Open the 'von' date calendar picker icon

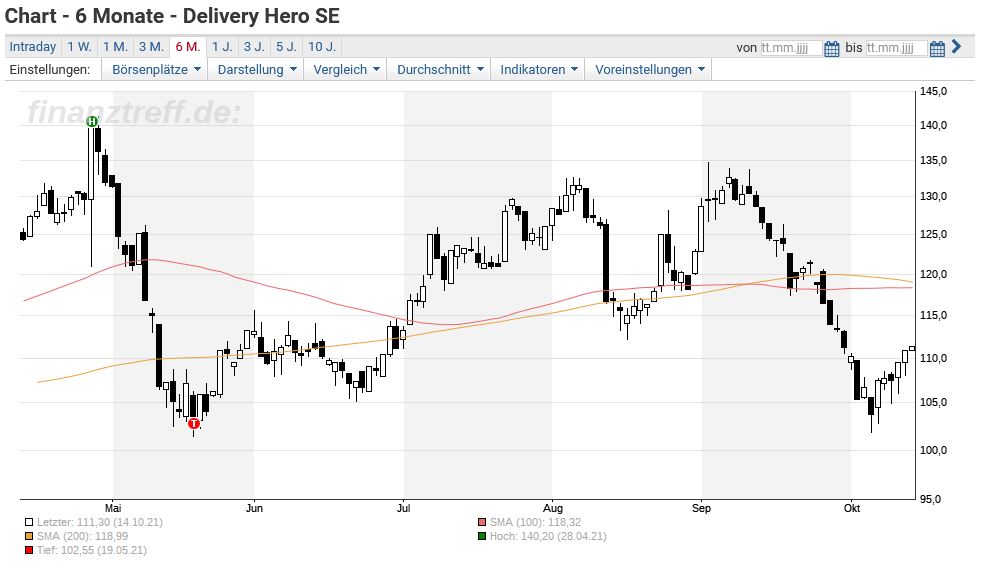[x=832, y=48]
